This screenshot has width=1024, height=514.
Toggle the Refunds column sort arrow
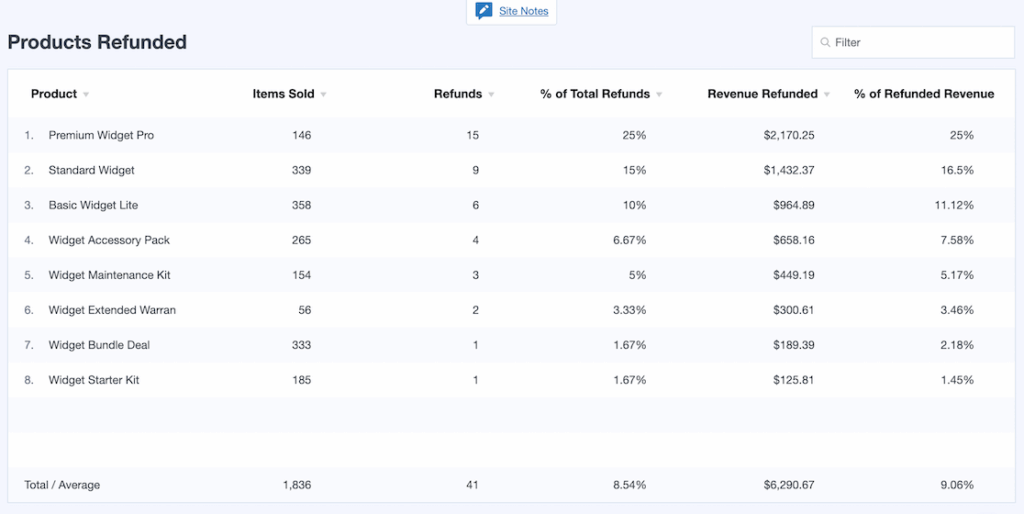[491, 95]
